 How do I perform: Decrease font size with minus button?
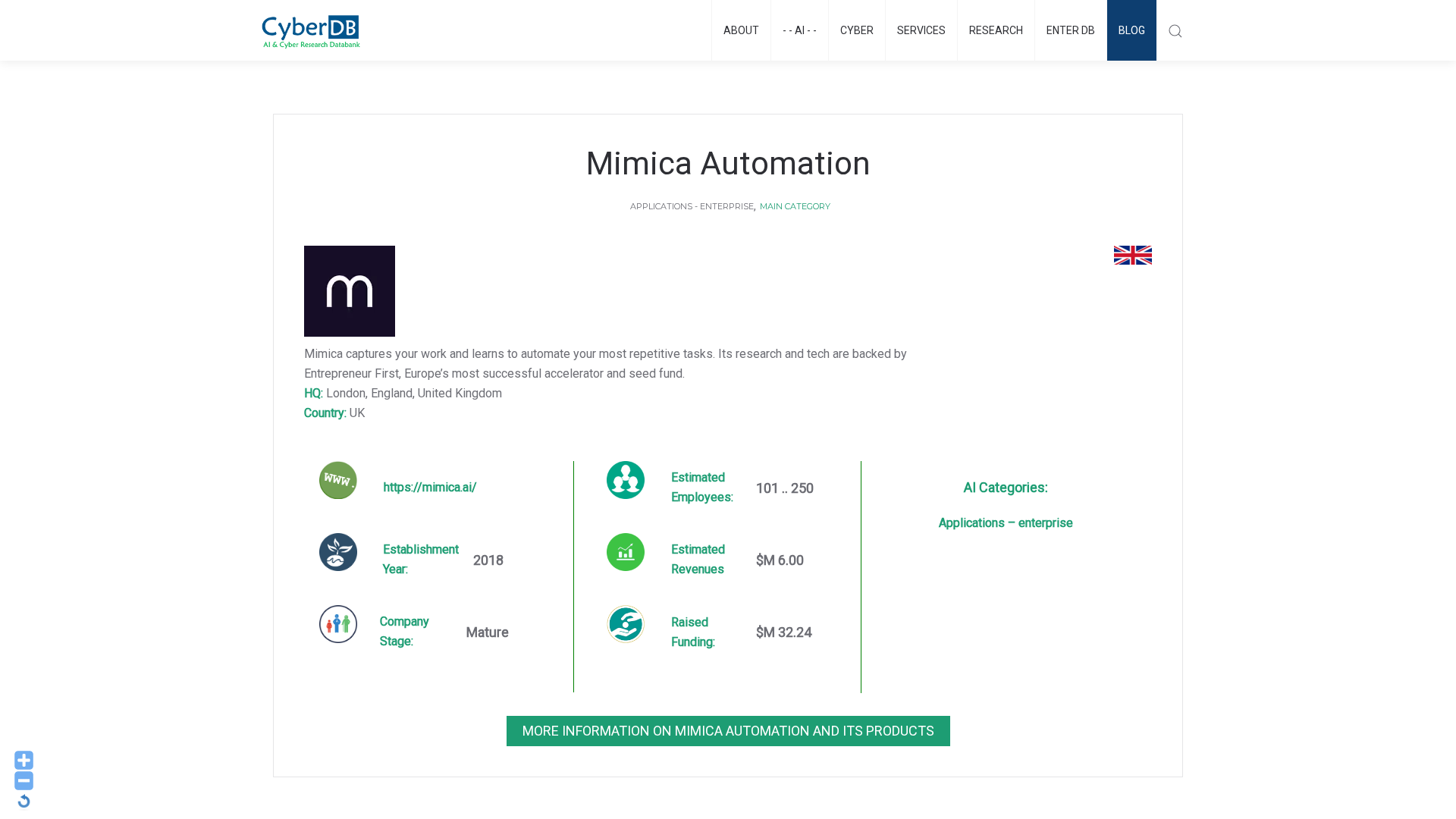(x=24, y=780)
